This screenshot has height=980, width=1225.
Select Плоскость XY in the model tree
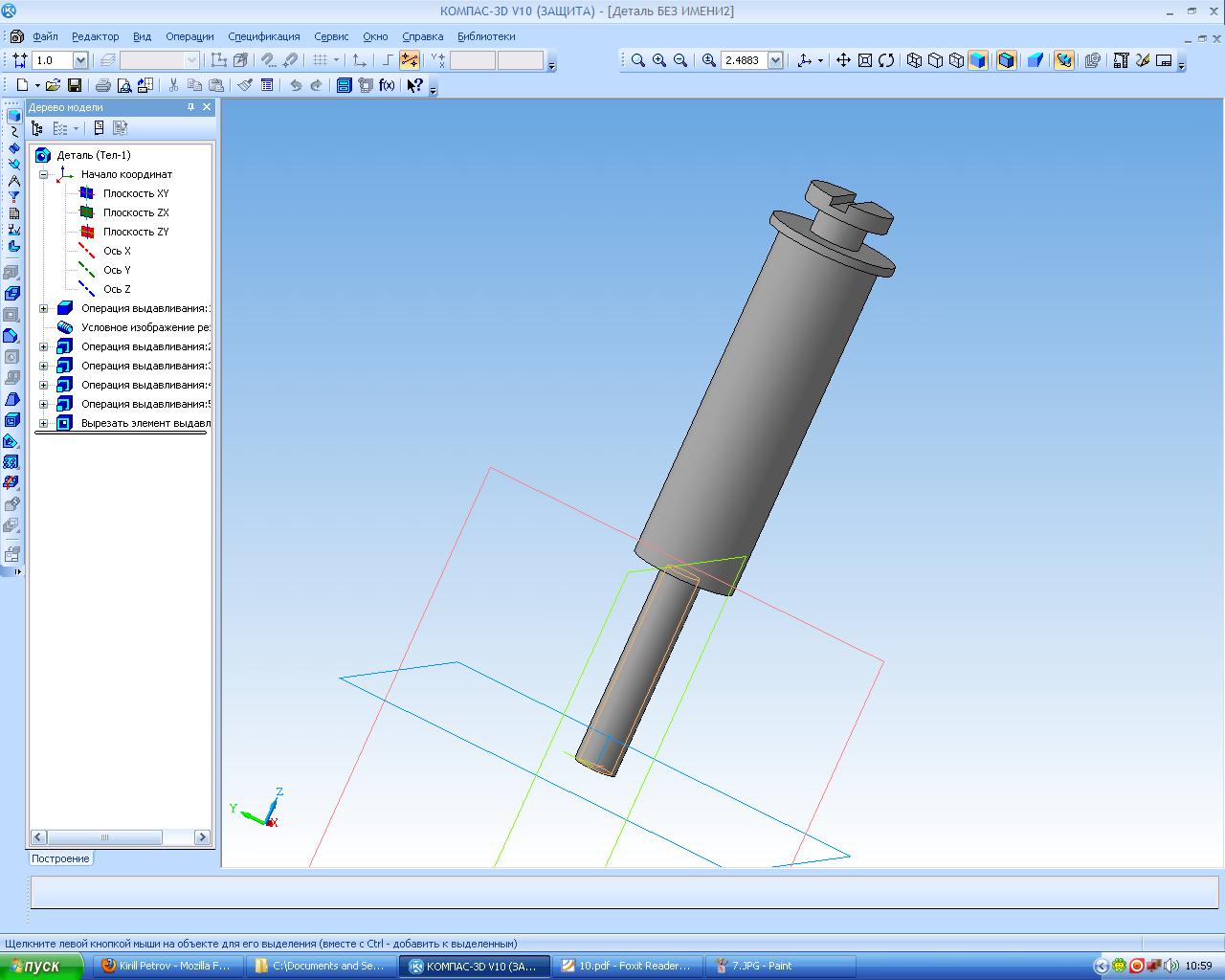tap(135, 193)
